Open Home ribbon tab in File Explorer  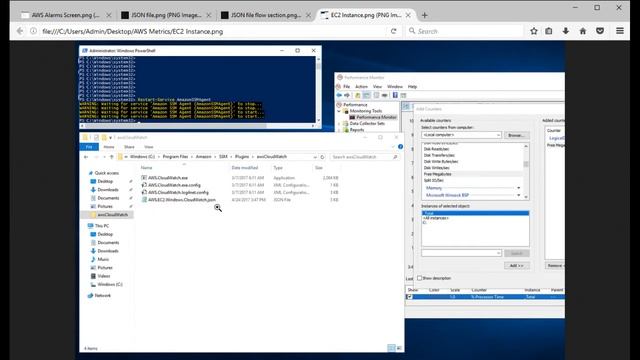pyautogui.click(x=109, y=147)
